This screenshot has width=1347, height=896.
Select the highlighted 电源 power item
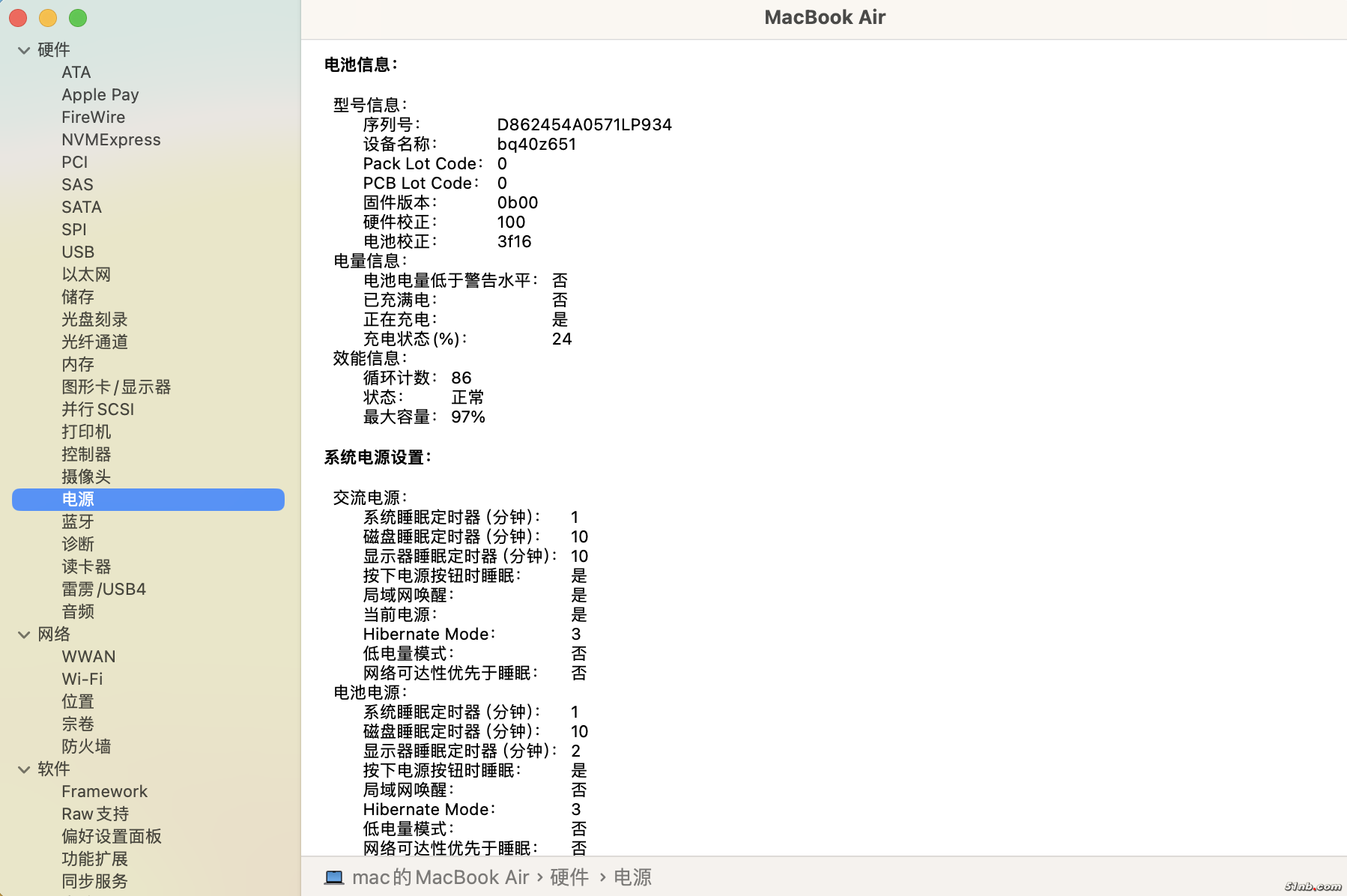click(78, 500)
